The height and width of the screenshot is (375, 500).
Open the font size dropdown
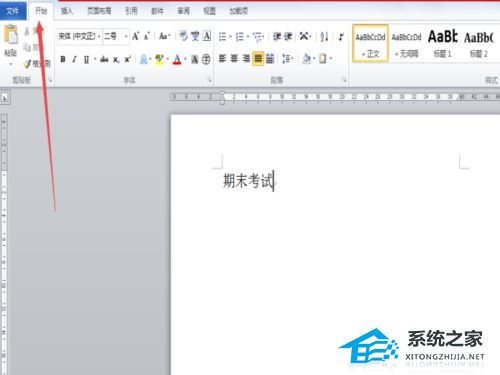point(126,36)
